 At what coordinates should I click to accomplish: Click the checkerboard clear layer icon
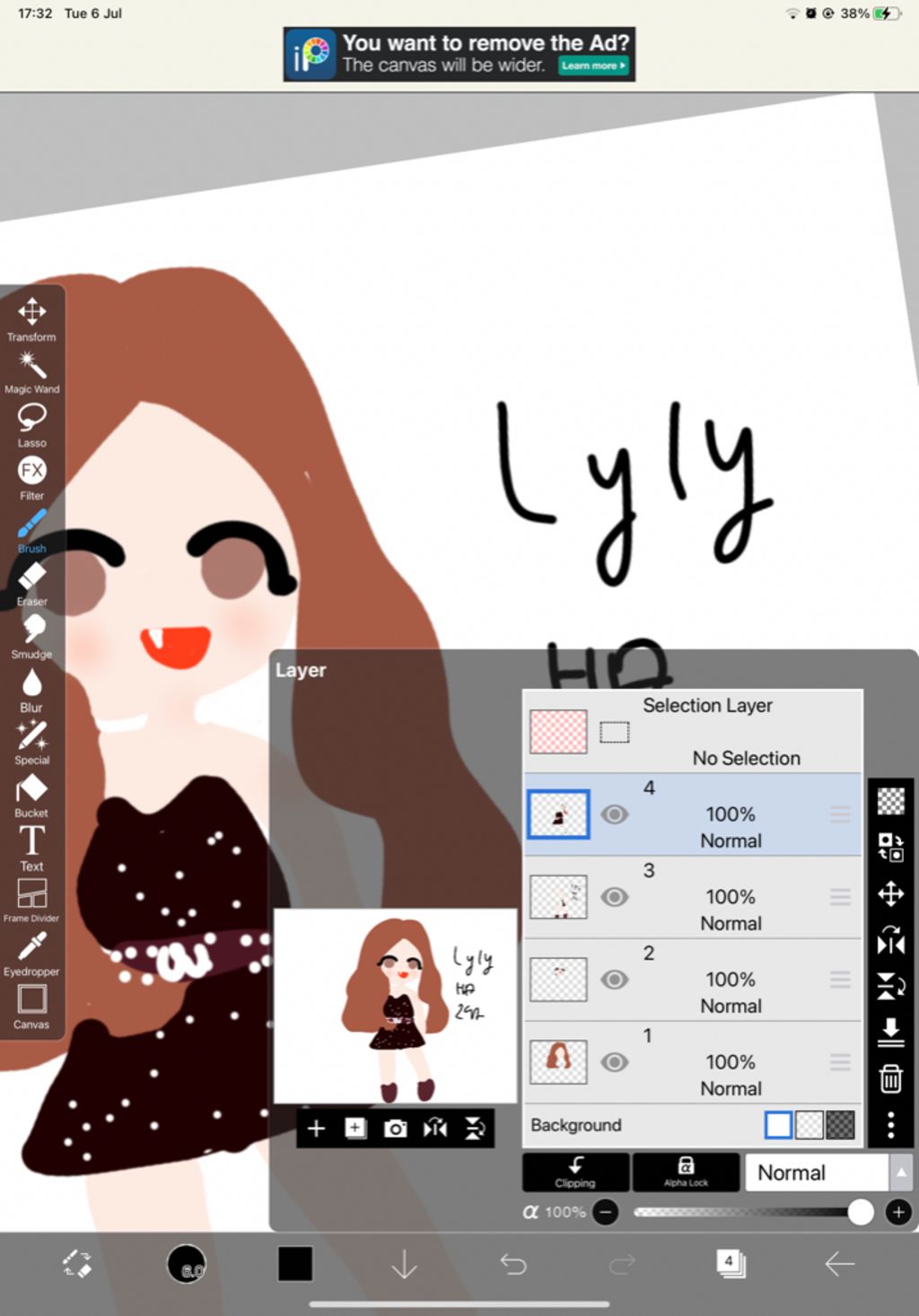[890, 800]
